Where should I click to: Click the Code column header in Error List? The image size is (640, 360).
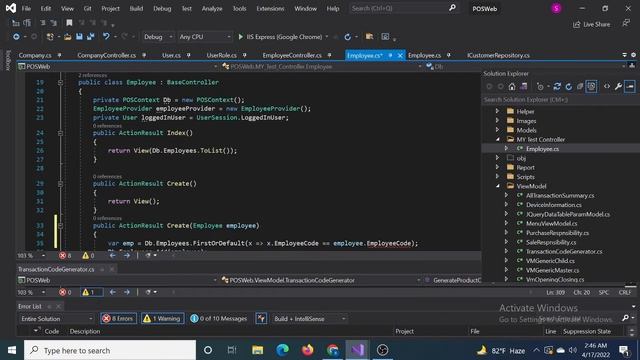coord(52,331)
